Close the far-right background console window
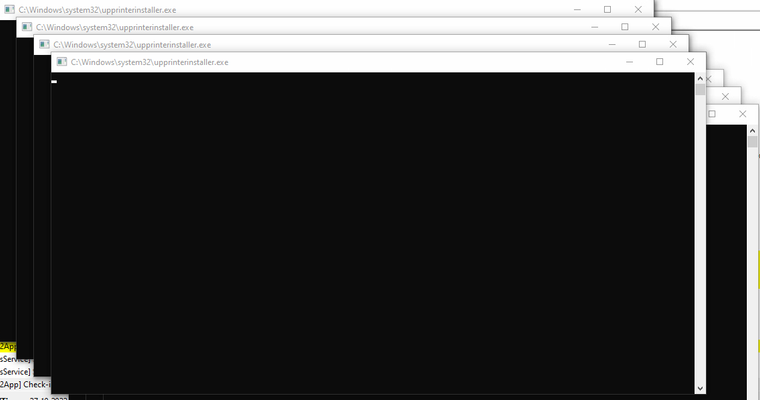Screen dimensions: 760x400 point(743,114)
